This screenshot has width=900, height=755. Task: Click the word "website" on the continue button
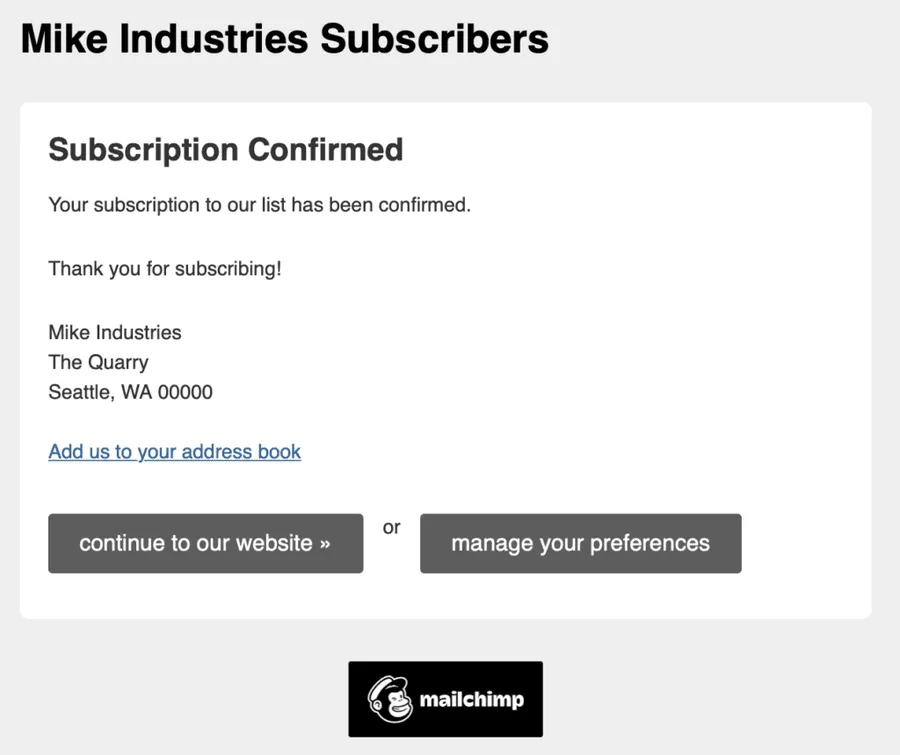coord(275,544)
